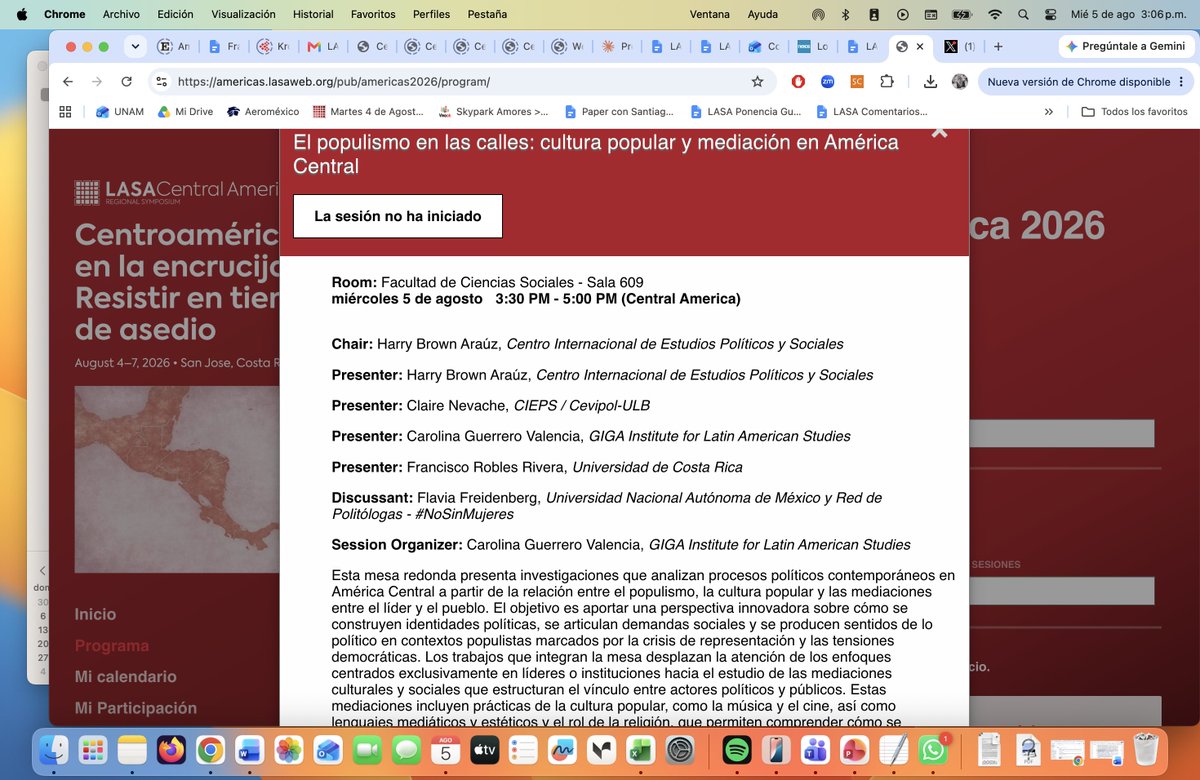
Task: Click the orange SC extension icon
Action: point(857,82)
